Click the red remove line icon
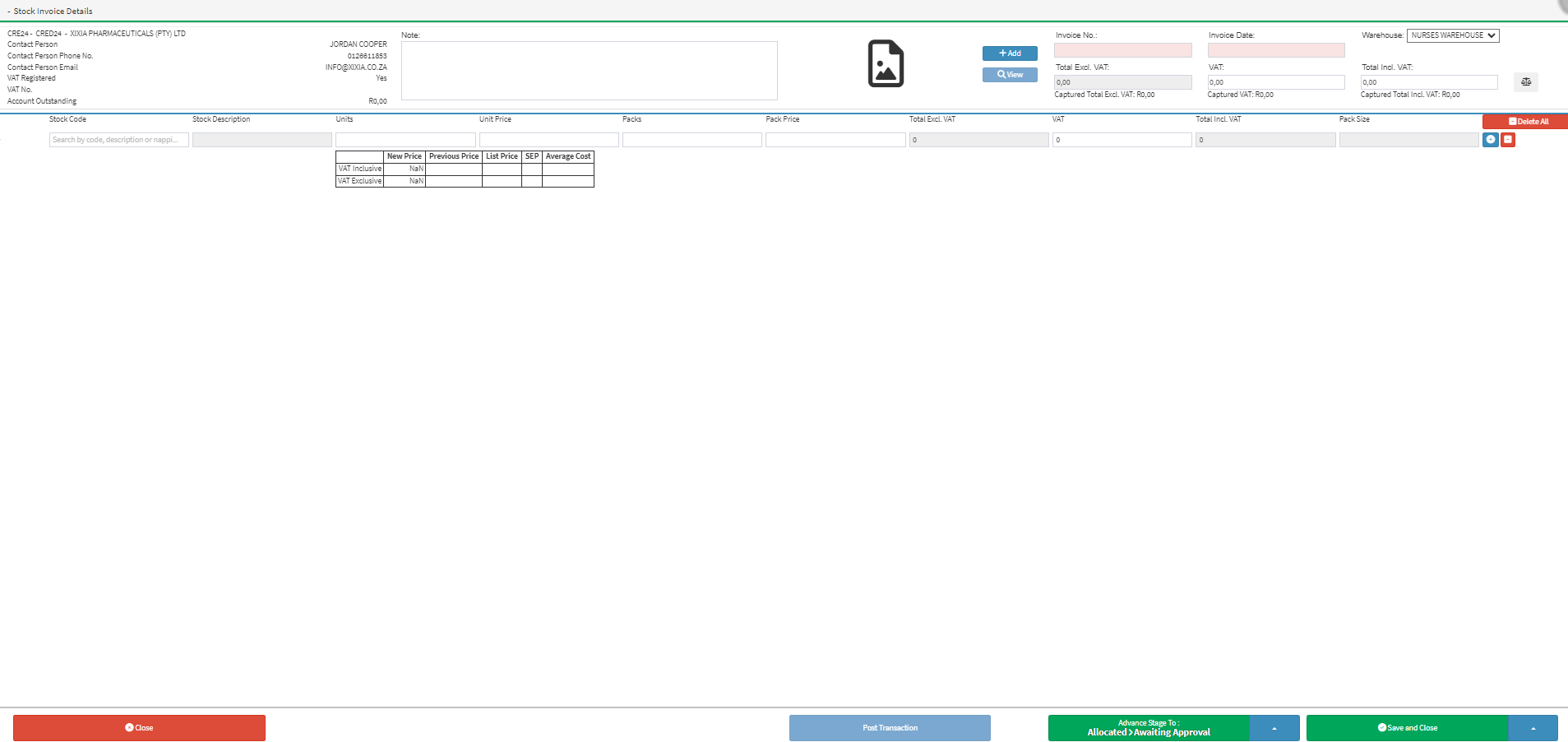This screenshot has width=1568, height=742. pyautogui.click(x=1508, y=140)
